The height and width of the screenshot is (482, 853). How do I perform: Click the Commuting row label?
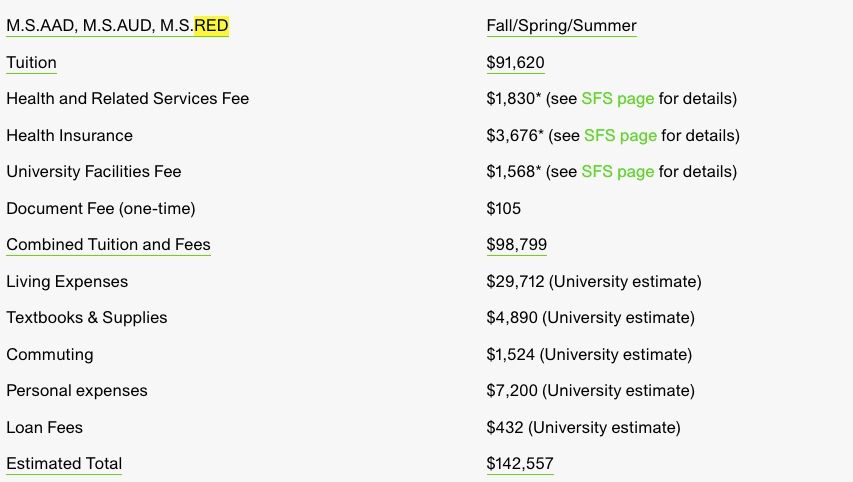click(50, 355)
